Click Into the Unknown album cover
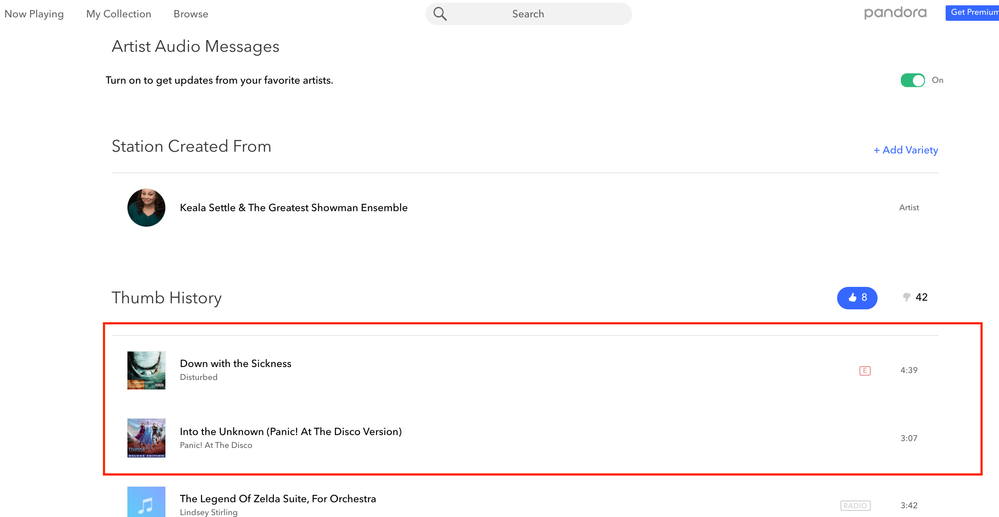Image resolution: width=999 pixels, height=517 pixels. tap(146, 438)
